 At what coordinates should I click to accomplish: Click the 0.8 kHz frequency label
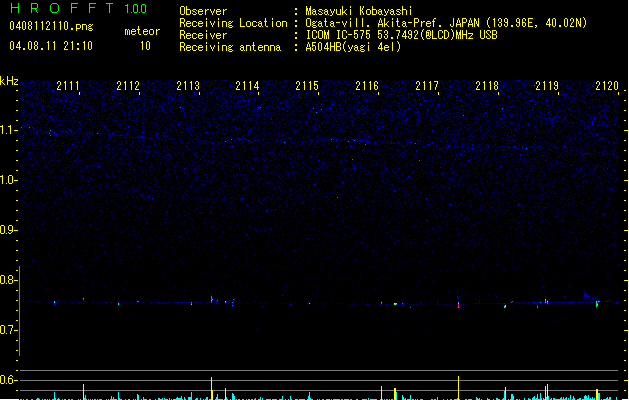(9, 280)
